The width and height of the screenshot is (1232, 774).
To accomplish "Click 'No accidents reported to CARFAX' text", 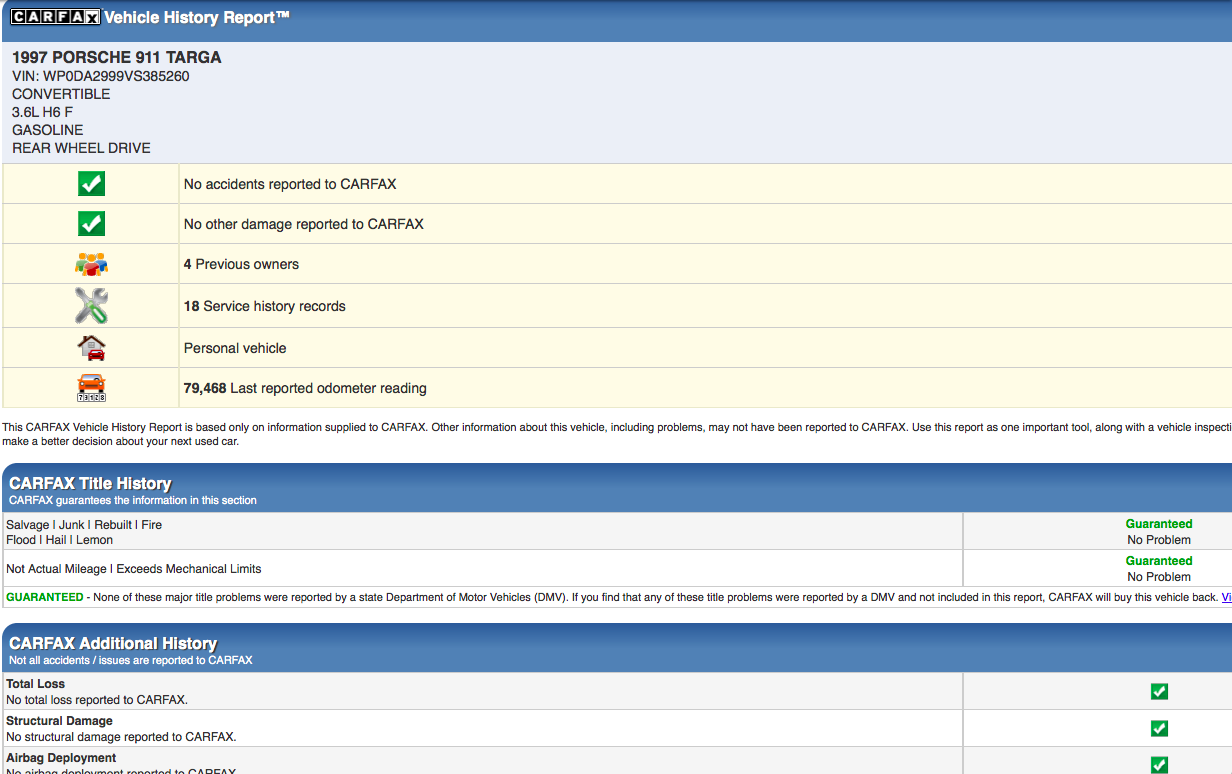I will 290,184.
